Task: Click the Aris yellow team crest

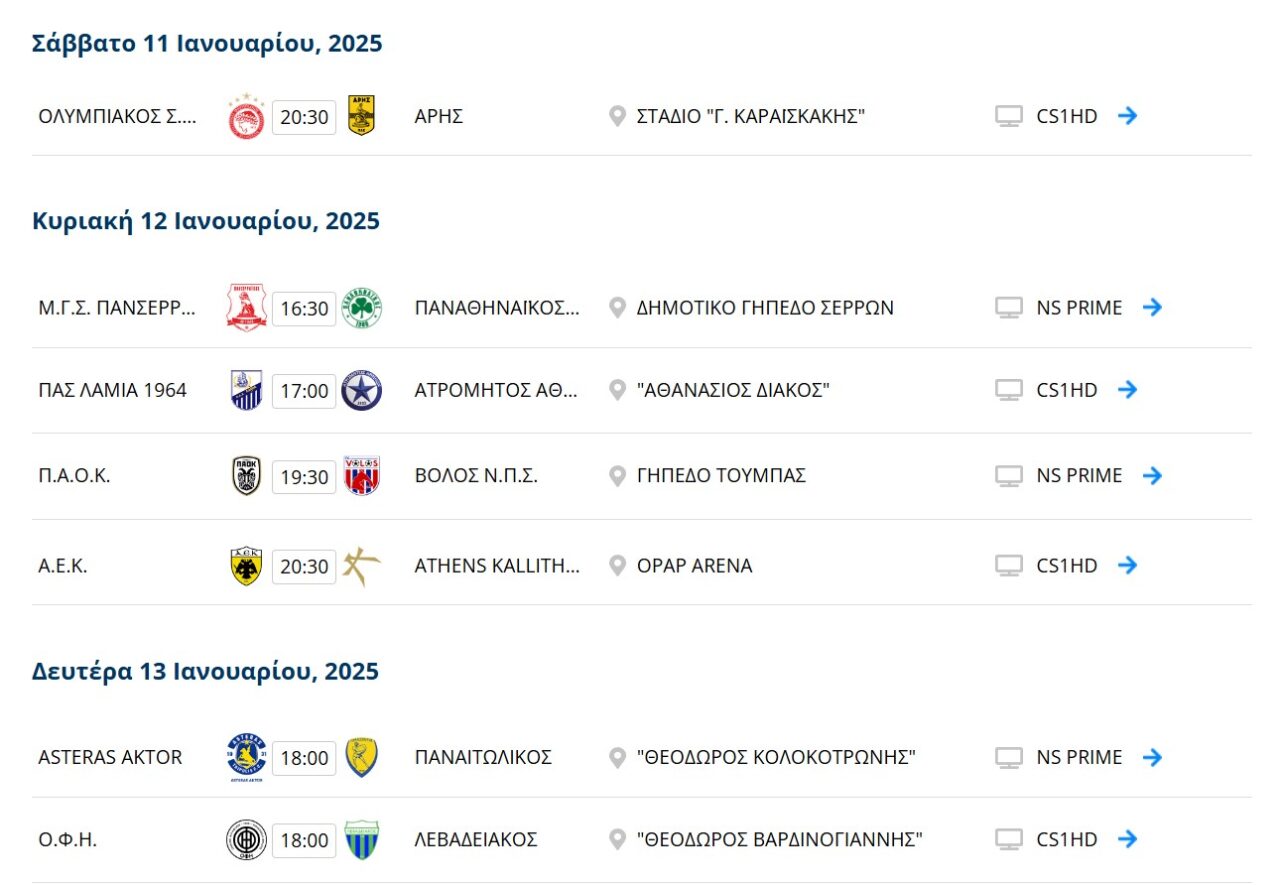Action: [x=361, y=115]
